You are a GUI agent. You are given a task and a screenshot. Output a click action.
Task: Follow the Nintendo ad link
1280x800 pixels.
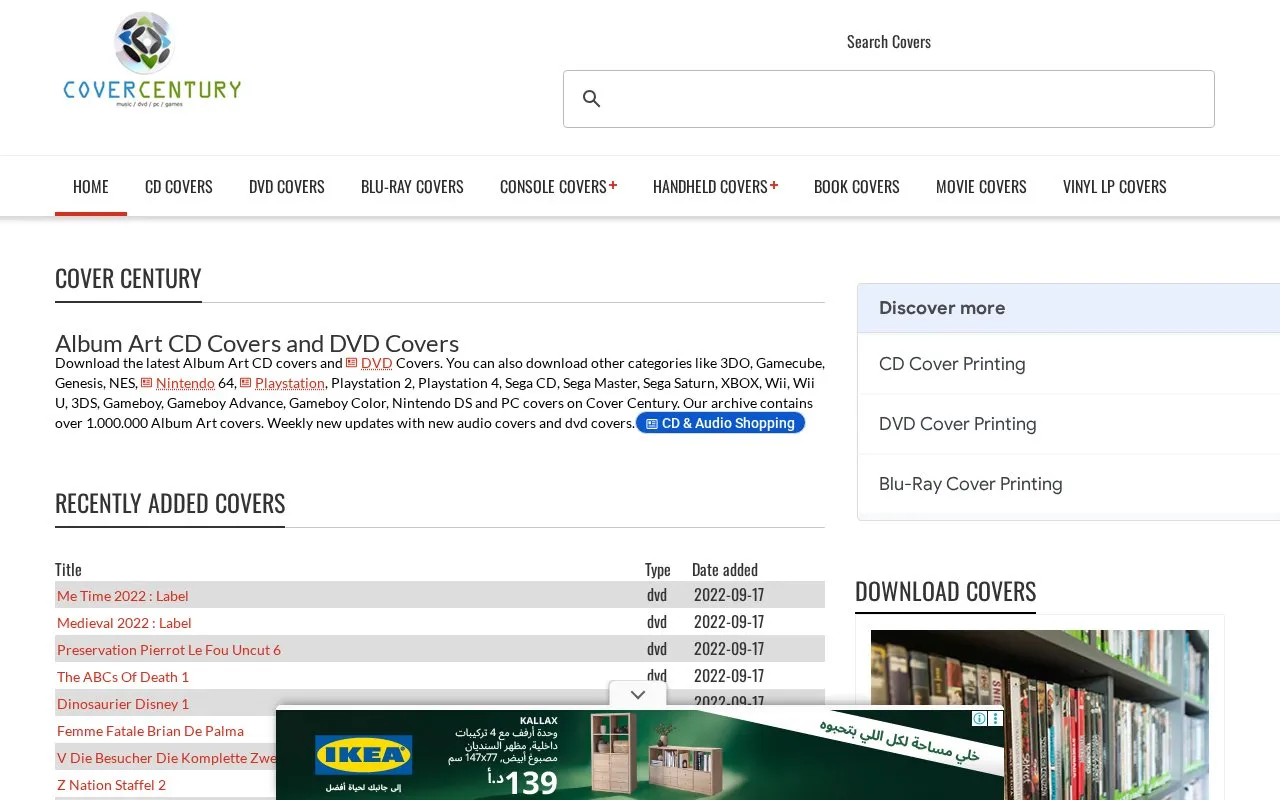coord(178,383)
